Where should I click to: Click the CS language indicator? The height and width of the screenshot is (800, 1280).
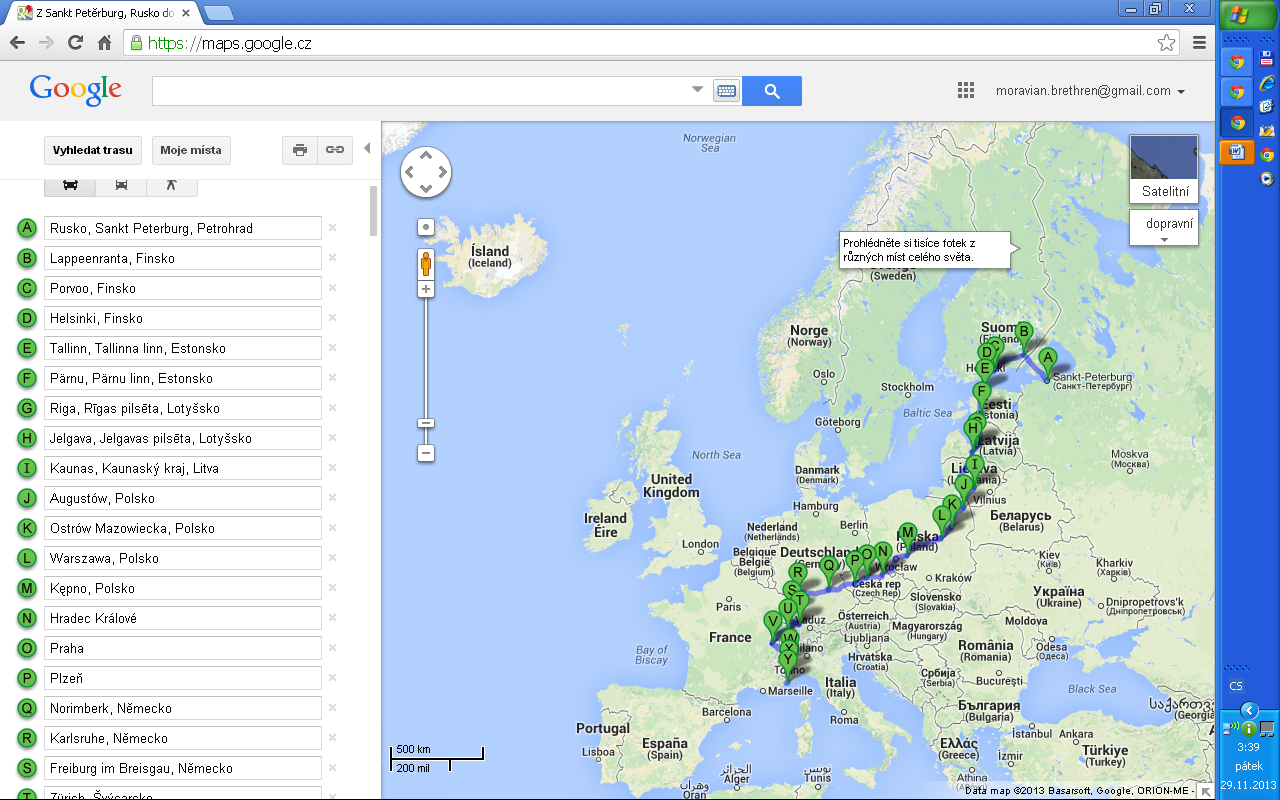point(1236,686)
